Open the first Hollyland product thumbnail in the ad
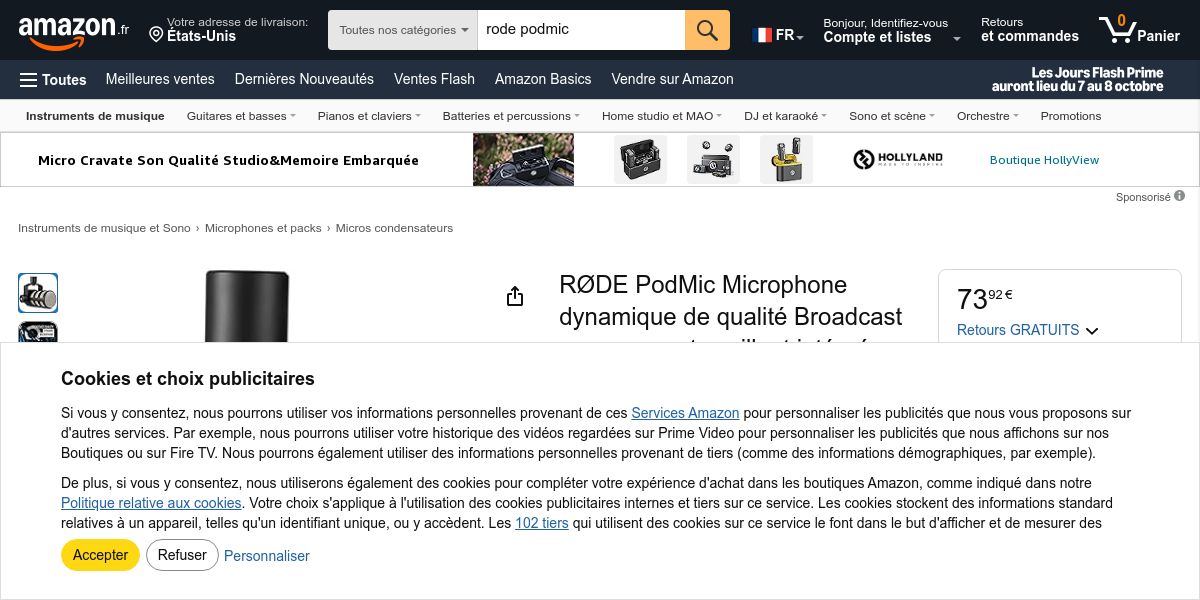This screenshot has height=600, width=1200. (x=640, y=159)
